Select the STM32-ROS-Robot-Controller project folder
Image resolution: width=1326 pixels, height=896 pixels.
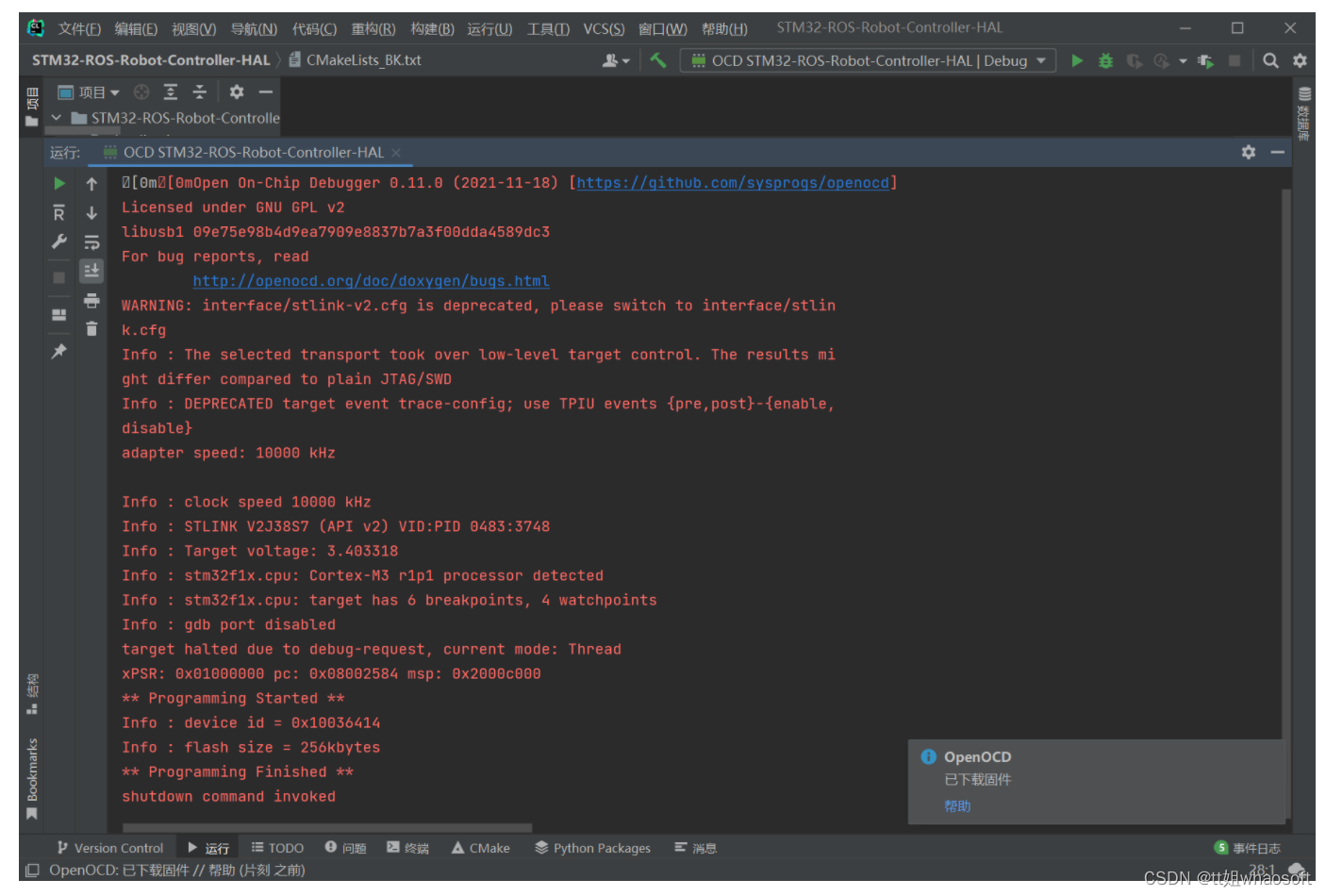pyautogui.click(x=175, y=118)
